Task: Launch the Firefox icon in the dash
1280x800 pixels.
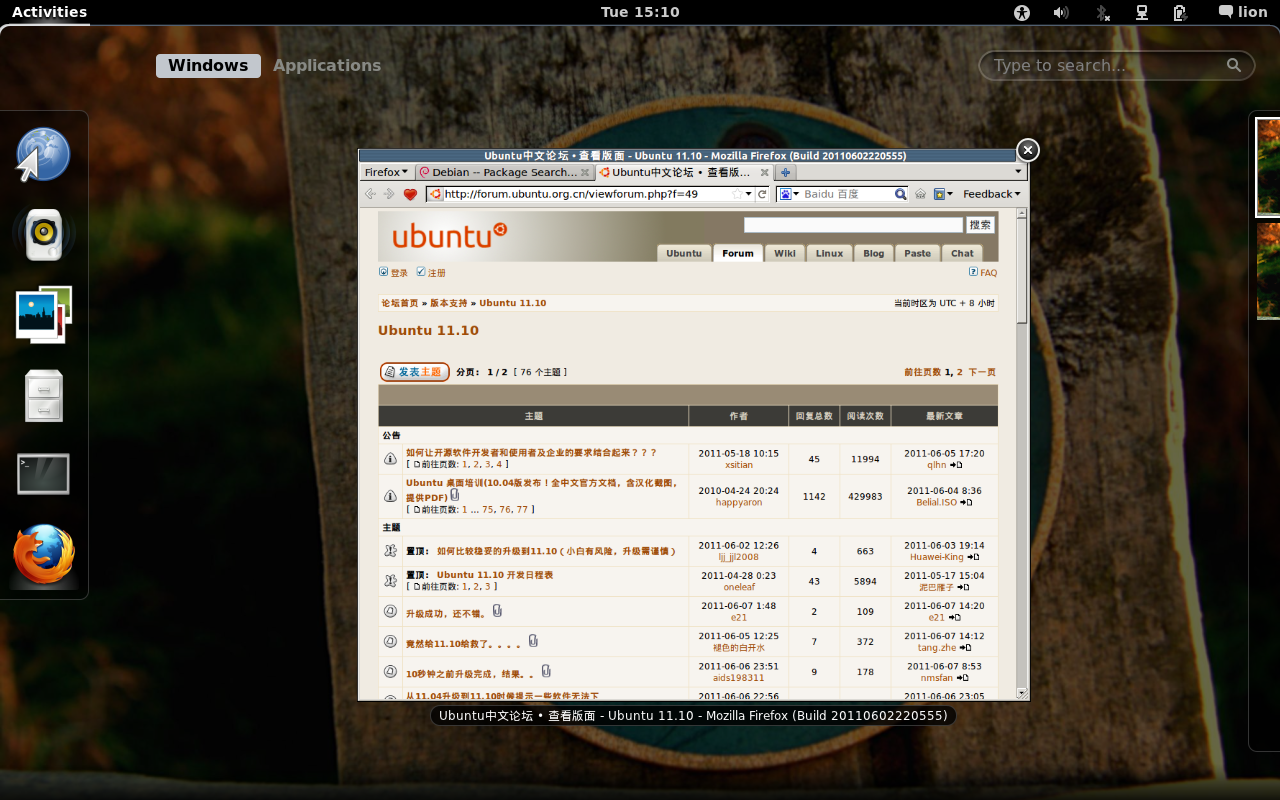Action: click(x=43, y=554)
